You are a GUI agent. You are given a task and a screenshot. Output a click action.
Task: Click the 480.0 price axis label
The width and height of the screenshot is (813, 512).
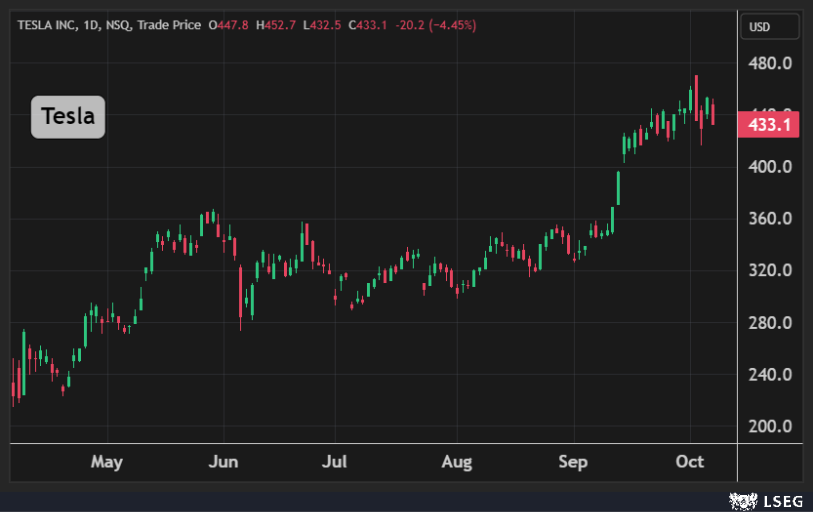(771, 63)
